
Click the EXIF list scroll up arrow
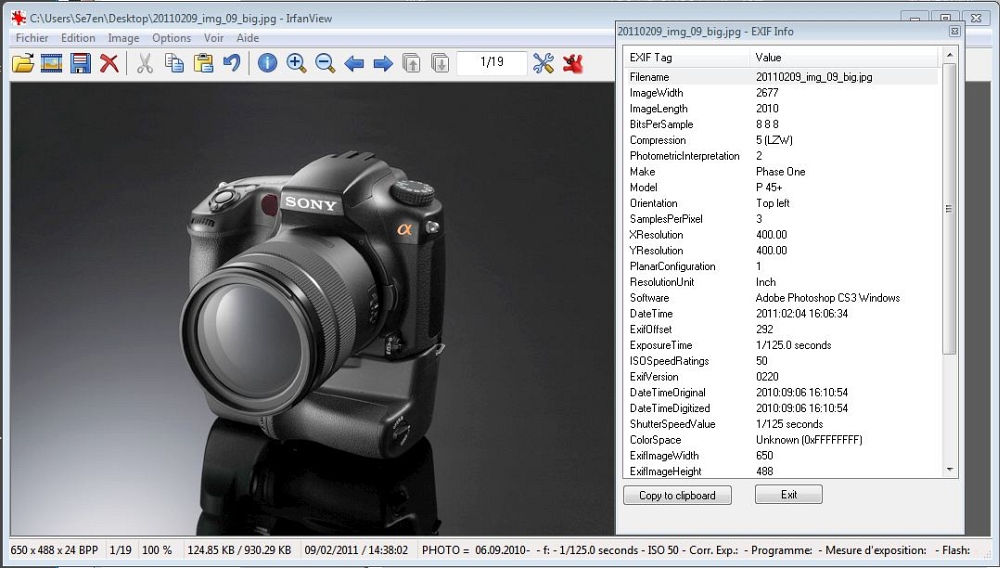pos(950,55)
